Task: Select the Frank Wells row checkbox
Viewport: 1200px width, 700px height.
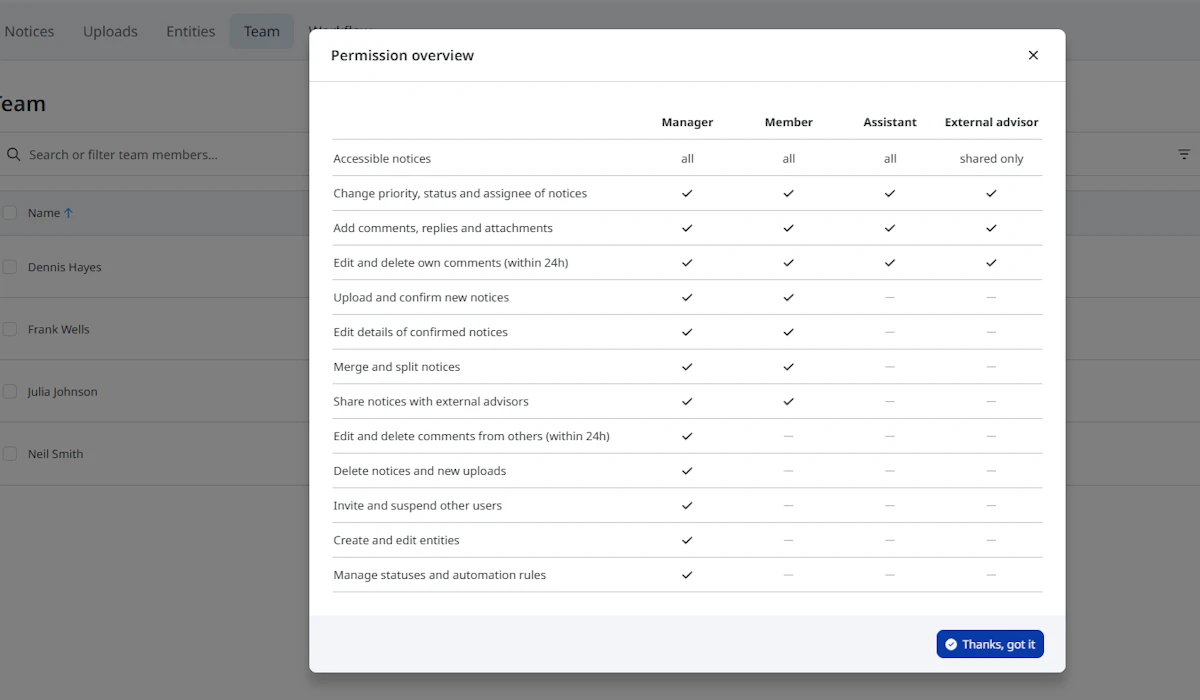Action: point(10,329)
